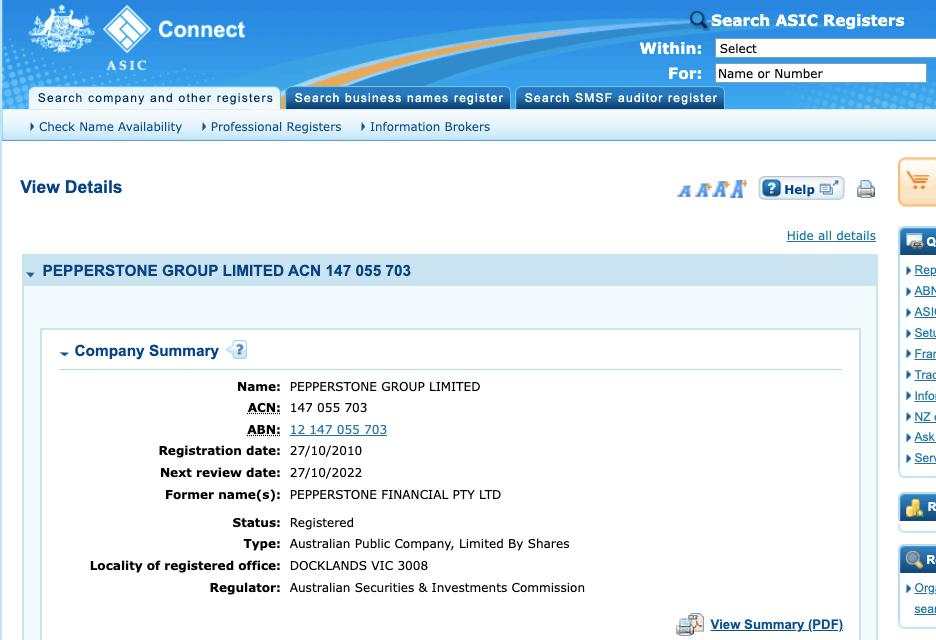
Task: Click the Company Summary heading
Action: [146, 351]
